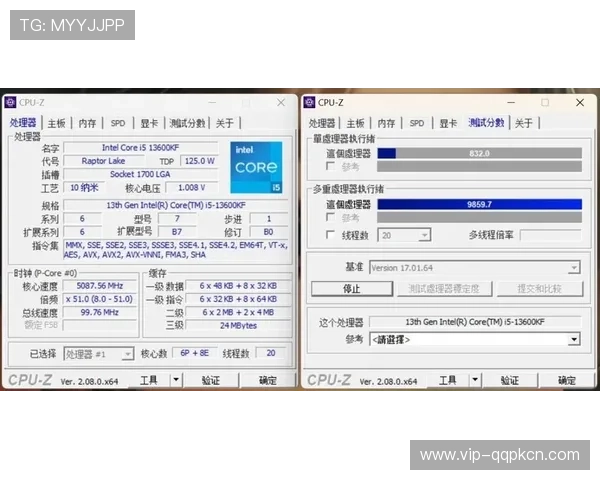Close the left CPU-Z processor window

[x=280, y=102]
